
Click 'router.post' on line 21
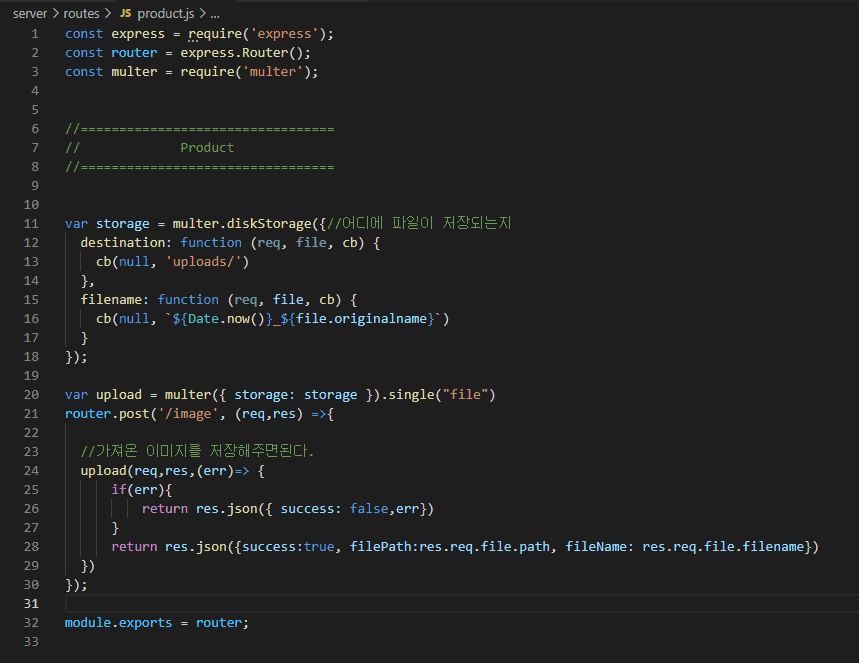pos(107,414)
